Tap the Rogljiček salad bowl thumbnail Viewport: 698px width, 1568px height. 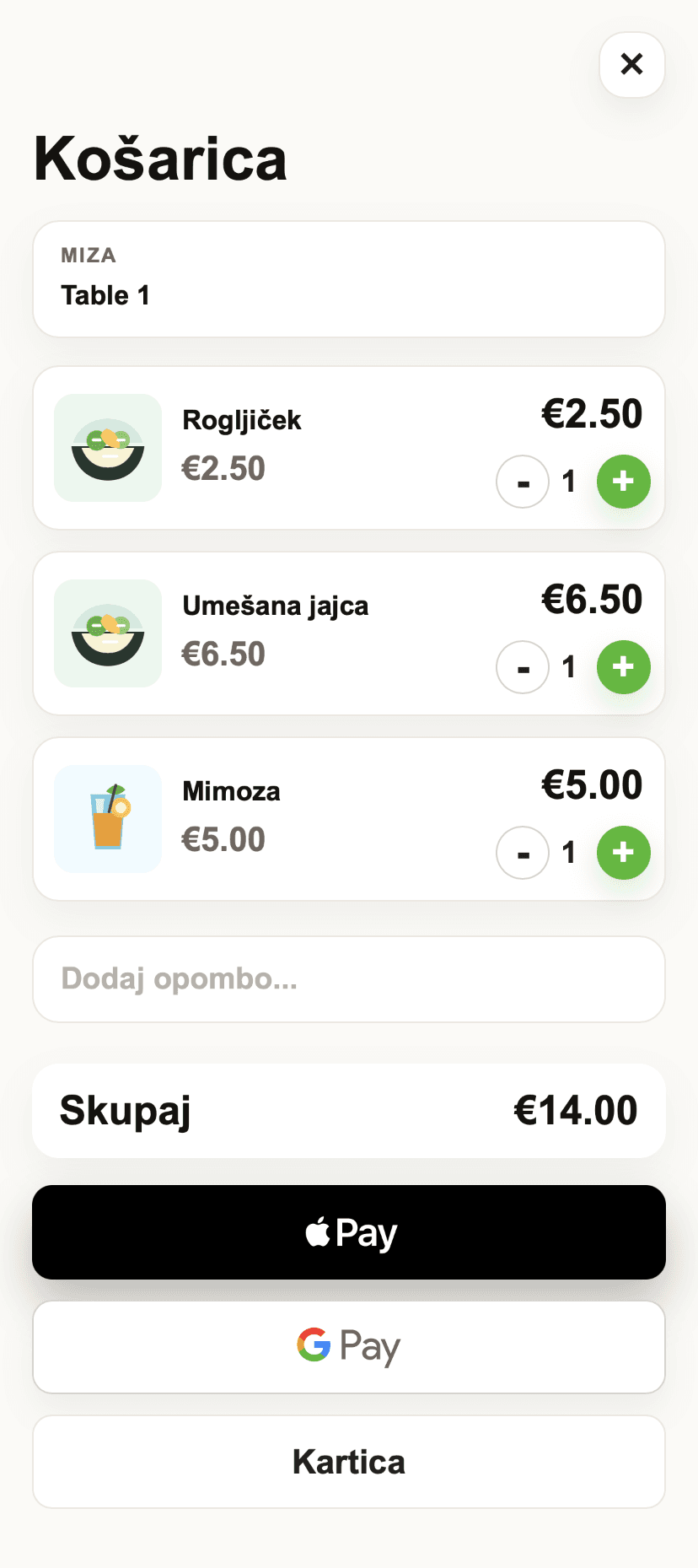coord(108,448)
